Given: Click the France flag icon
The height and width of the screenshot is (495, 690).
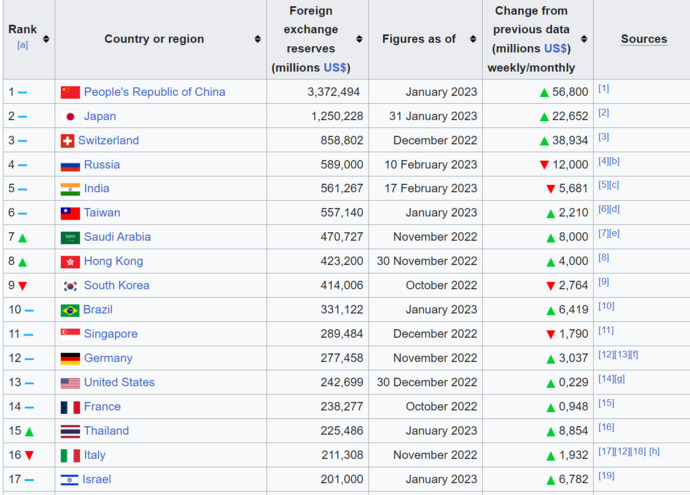Looking at the screenshot, I should pyautogui.click(x=70, y=407).
